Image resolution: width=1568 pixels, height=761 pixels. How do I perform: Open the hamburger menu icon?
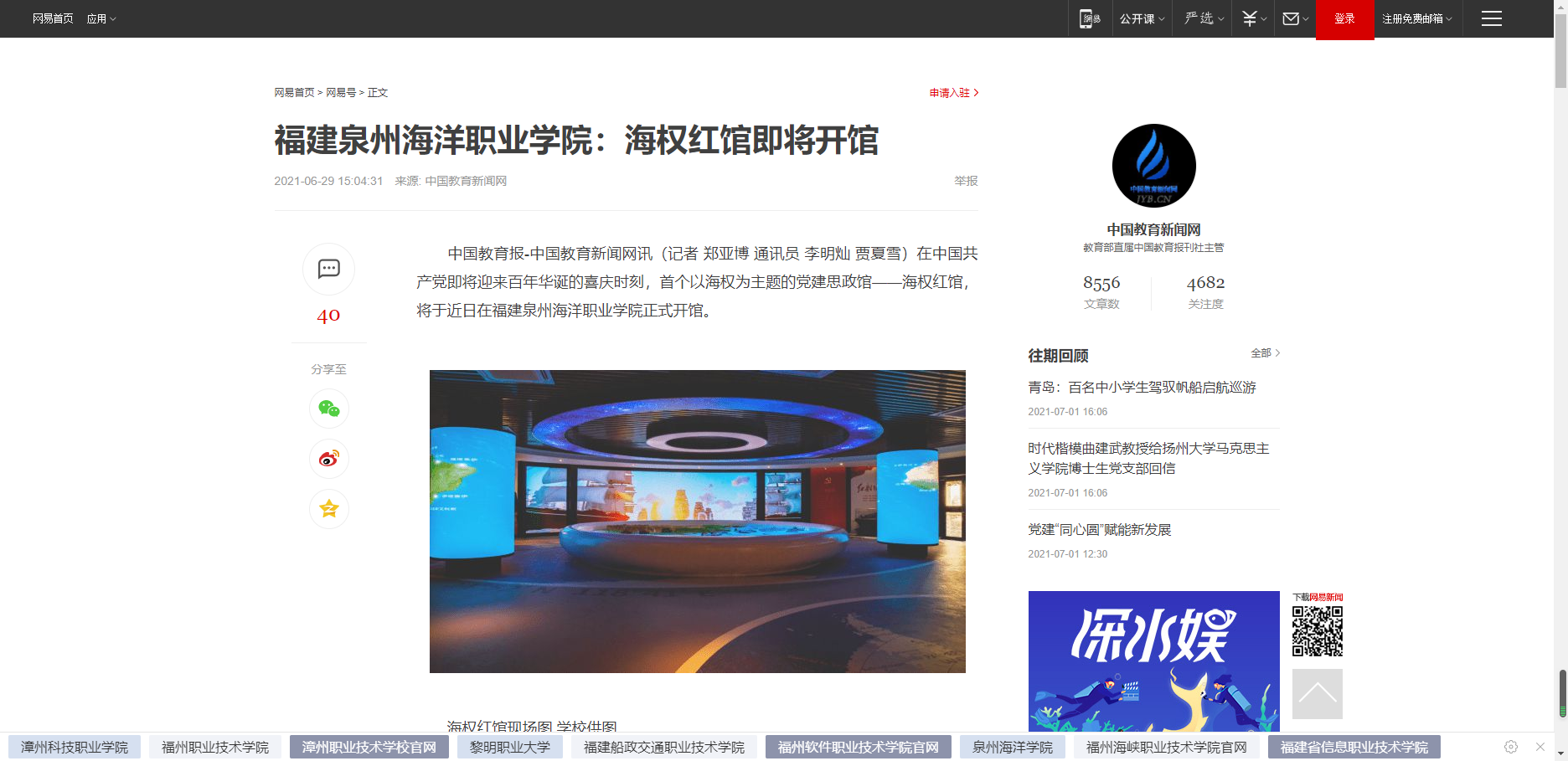point(1491,18)
